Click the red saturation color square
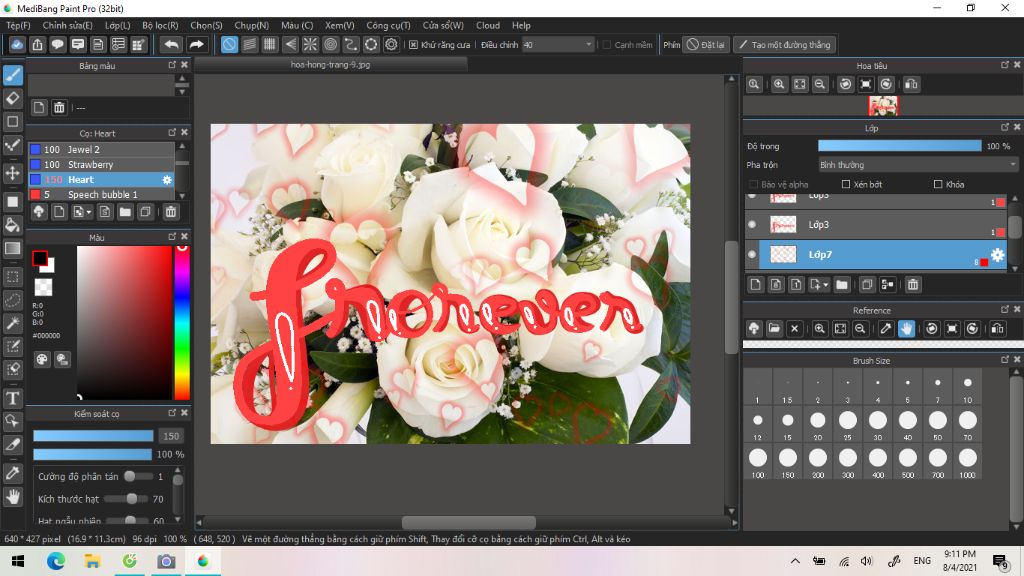The image size is (1024, 576). [124, 323]
